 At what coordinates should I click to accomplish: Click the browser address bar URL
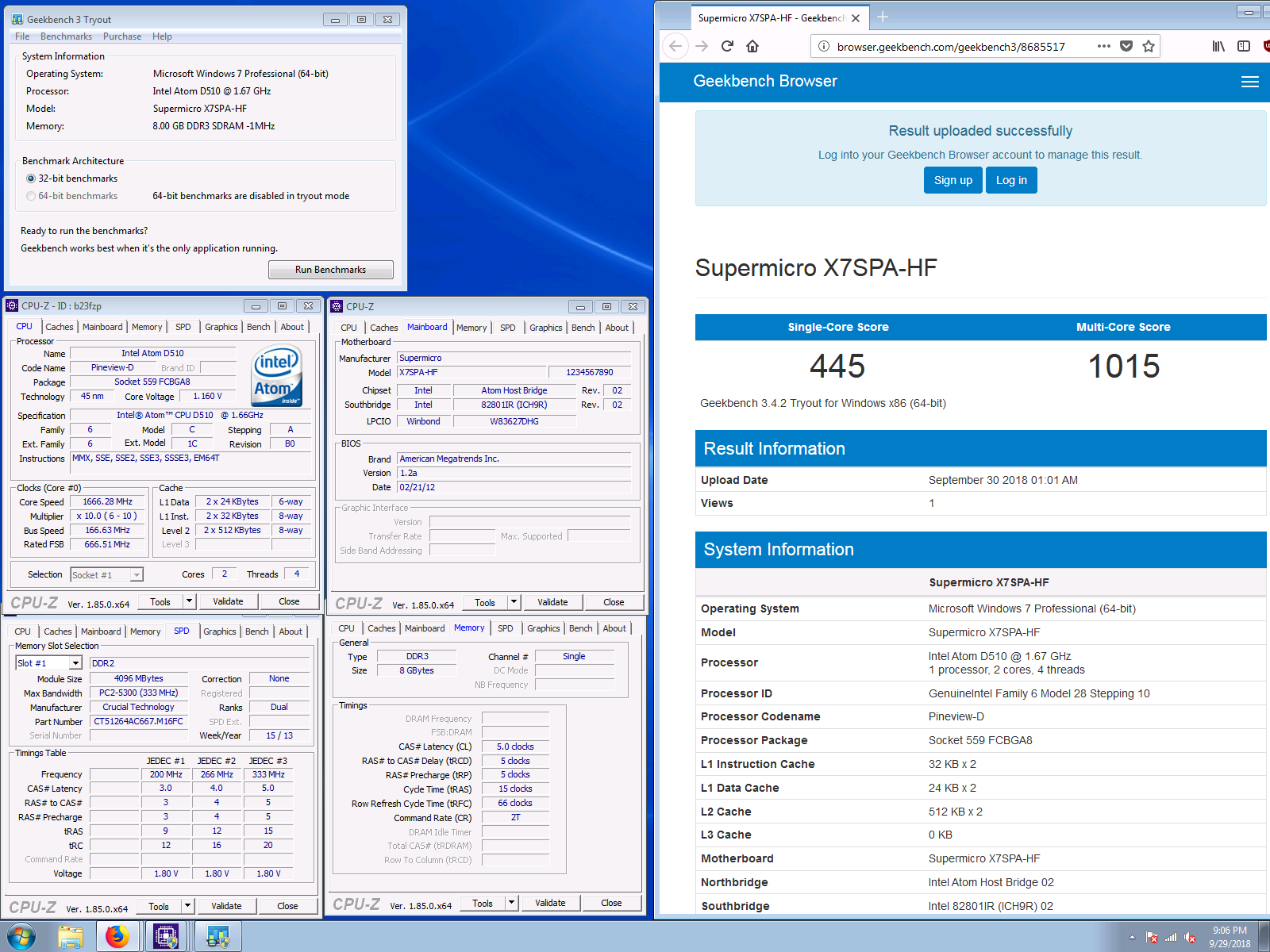[951, 47]
